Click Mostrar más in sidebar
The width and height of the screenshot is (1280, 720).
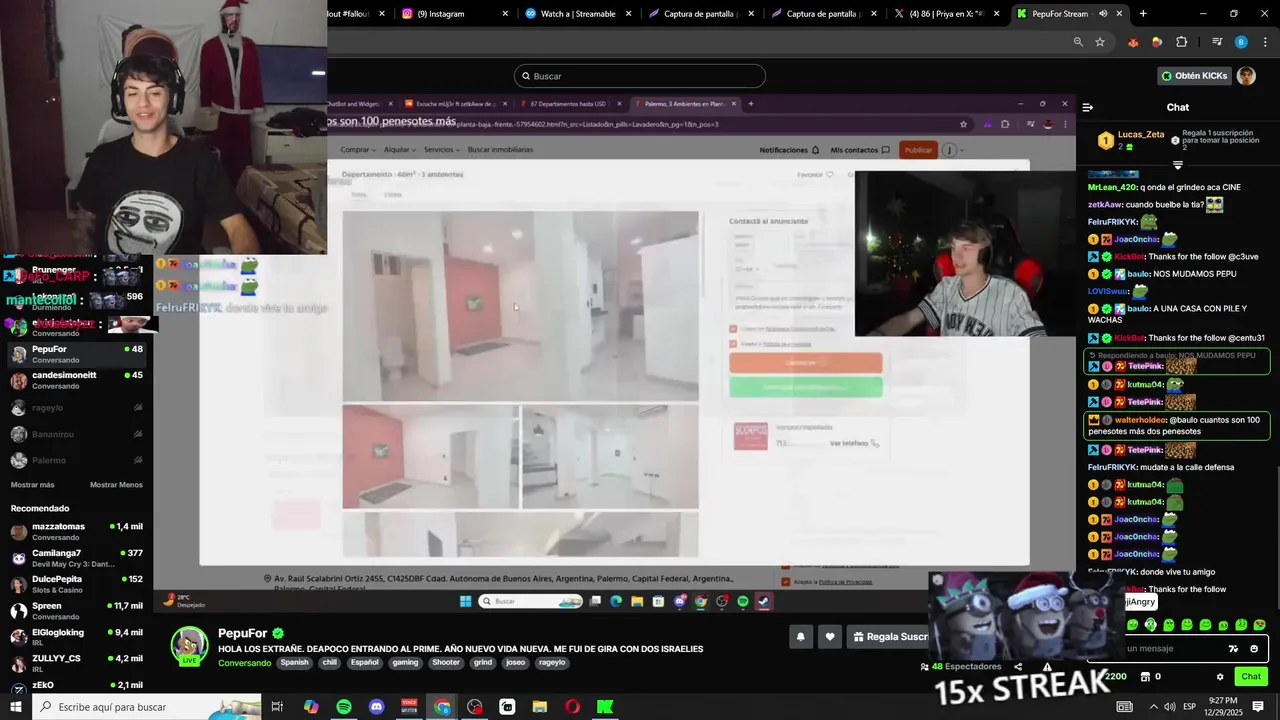pyautogui.click(x=32, y=485)
